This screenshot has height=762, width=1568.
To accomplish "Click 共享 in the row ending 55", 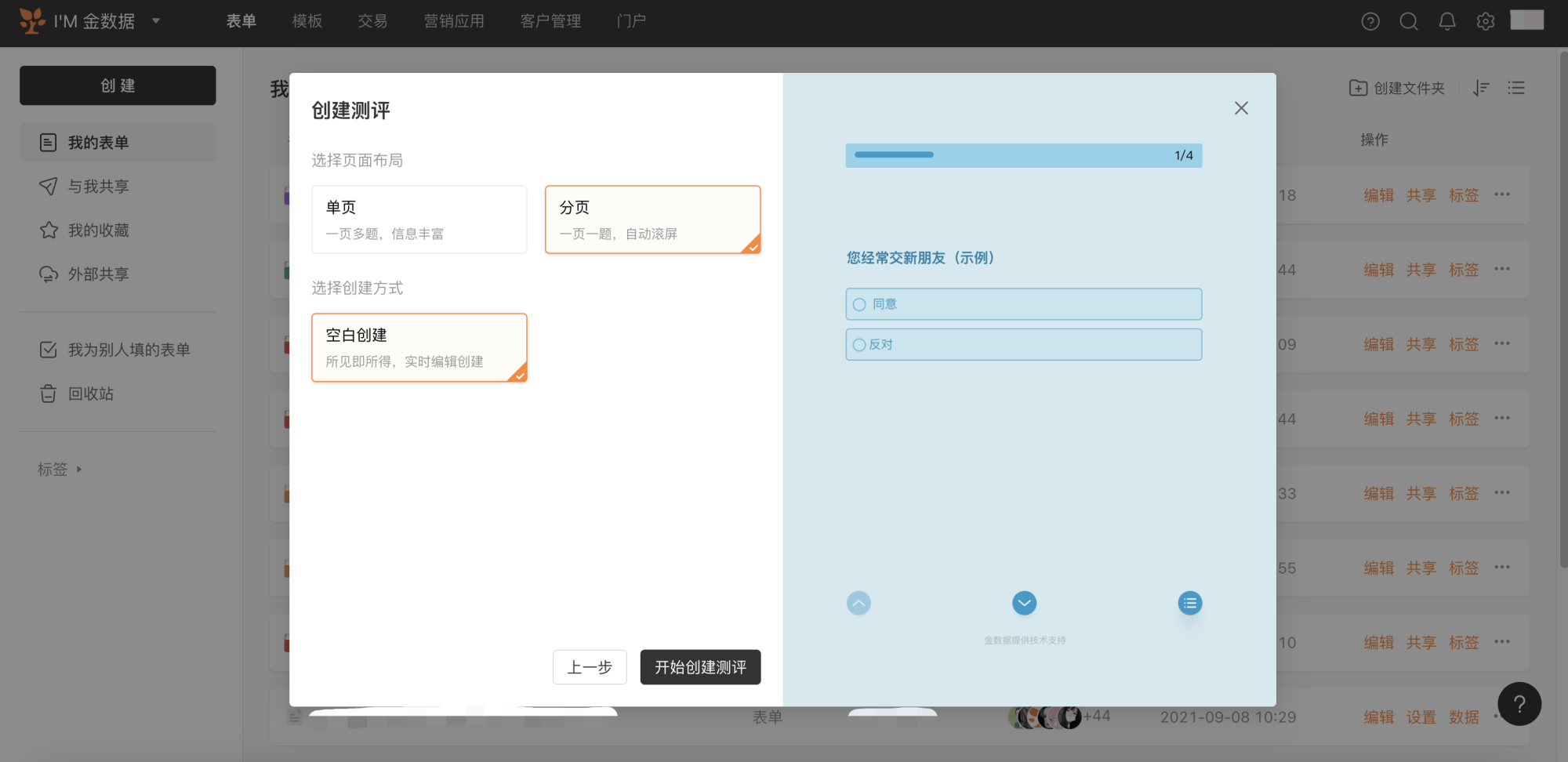I will (1421, 568).
